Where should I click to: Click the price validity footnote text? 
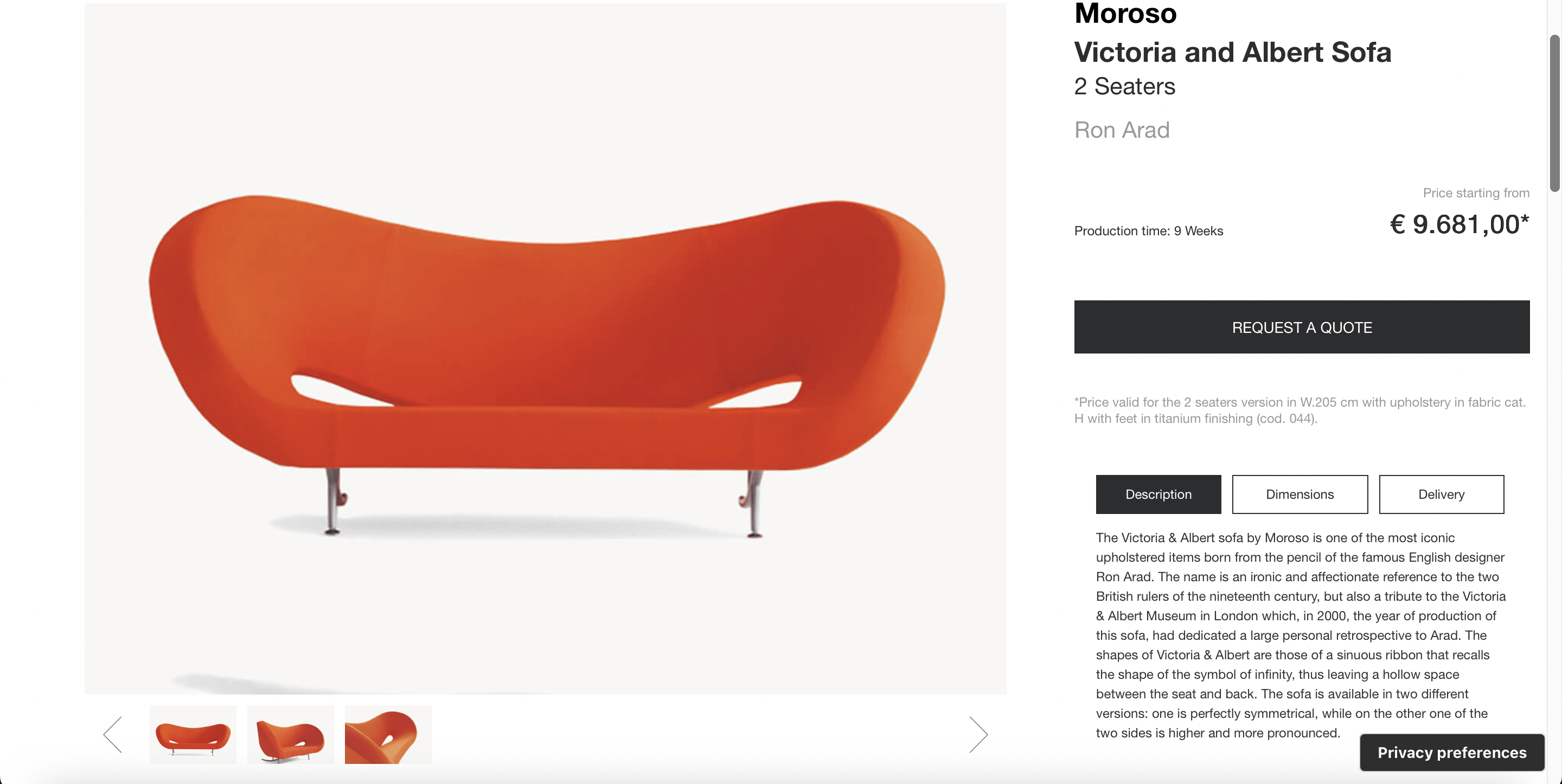1300,410
